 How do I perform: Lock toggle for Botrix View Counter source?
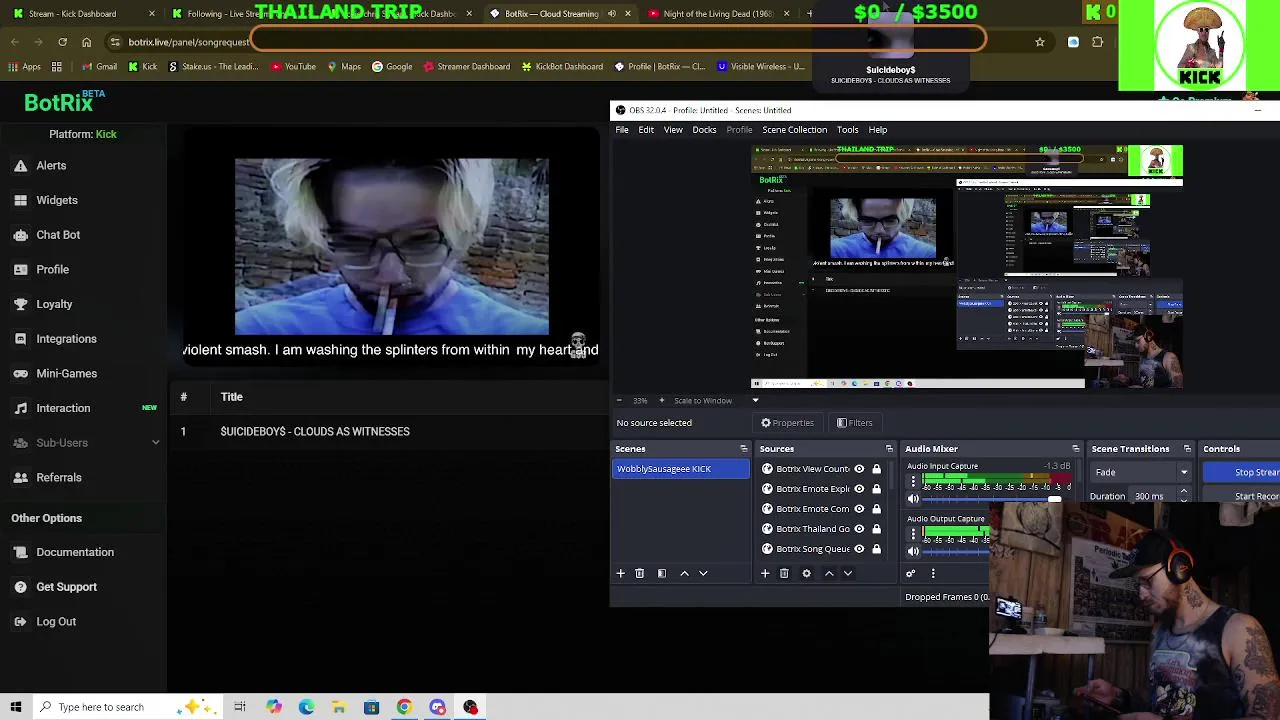pos(877,469)
